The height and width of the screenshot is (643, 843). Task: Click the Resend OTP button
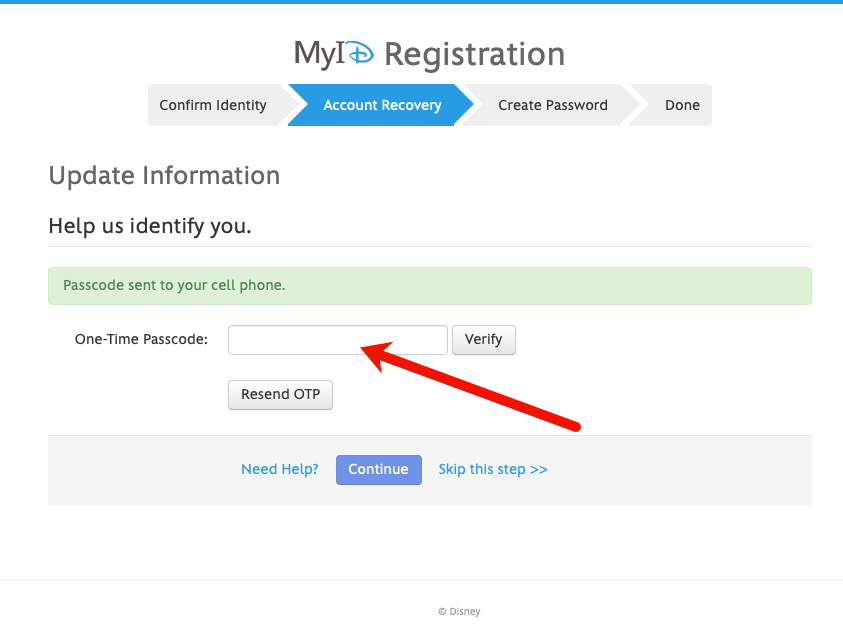click(280, 395)
